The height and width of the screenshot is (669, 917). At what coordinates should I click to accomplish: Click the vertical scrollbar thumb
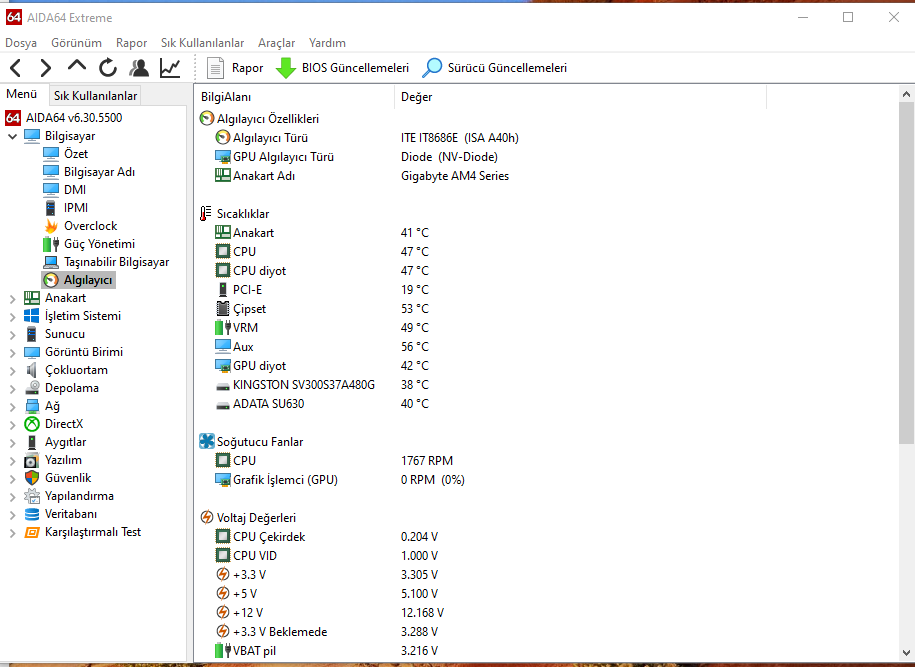[x=906, y=273]
